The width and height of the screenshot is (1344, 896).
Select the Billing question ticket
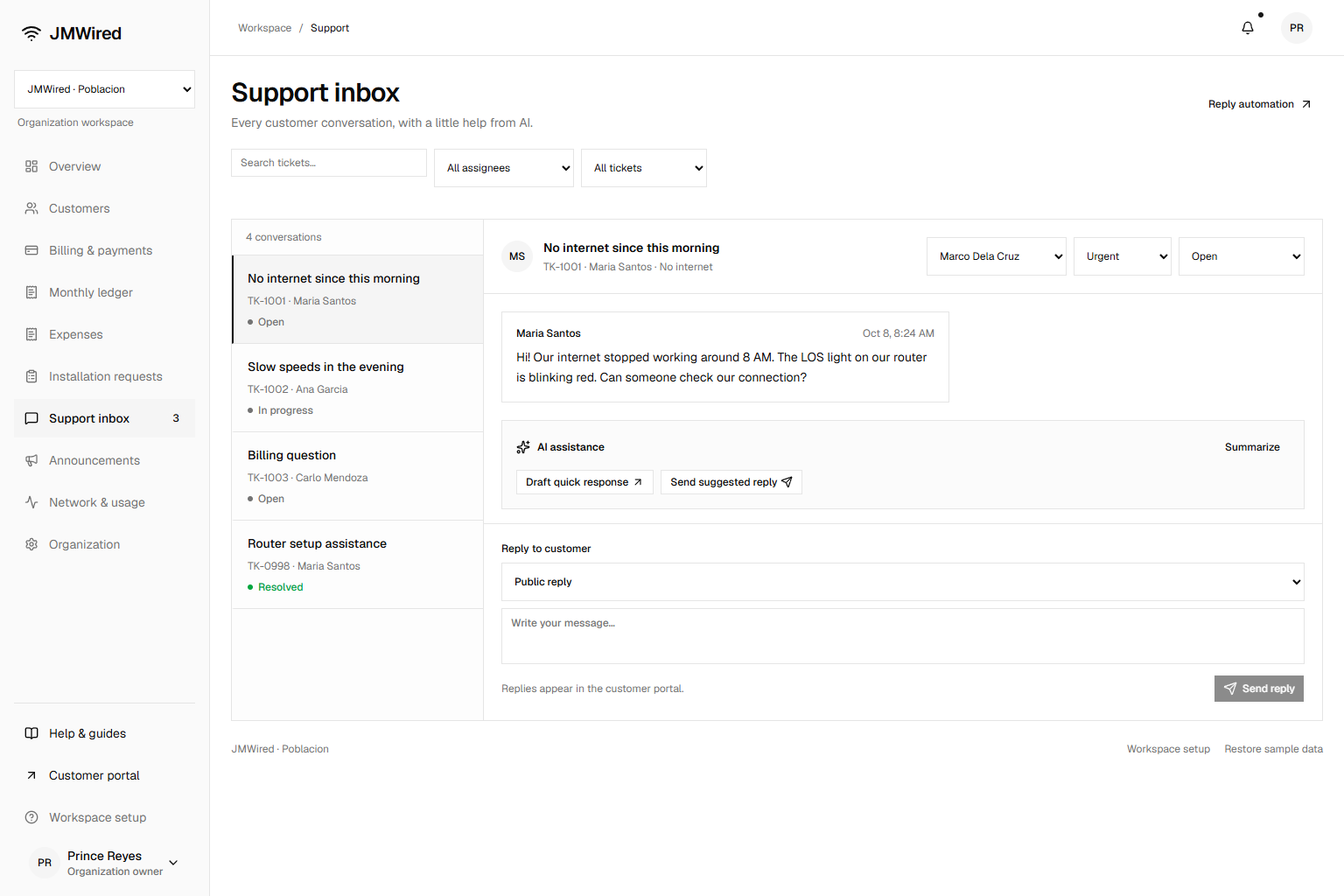[358, 476]
